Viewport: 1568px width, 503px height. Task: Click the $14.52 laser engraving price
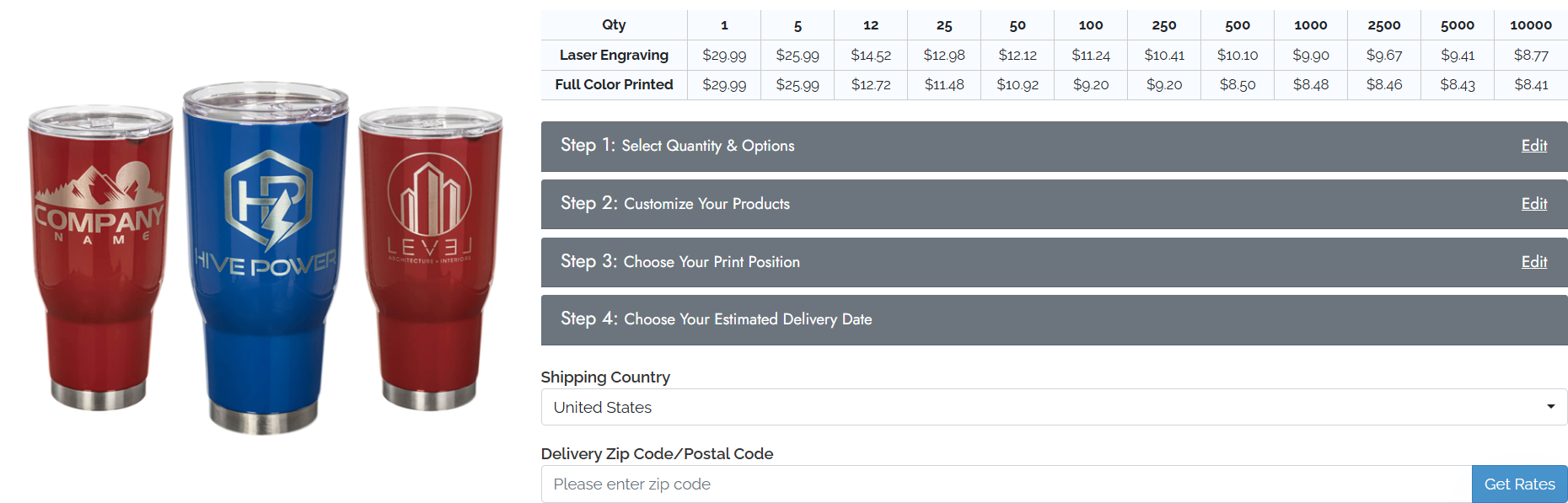click(x=871, y=55)
